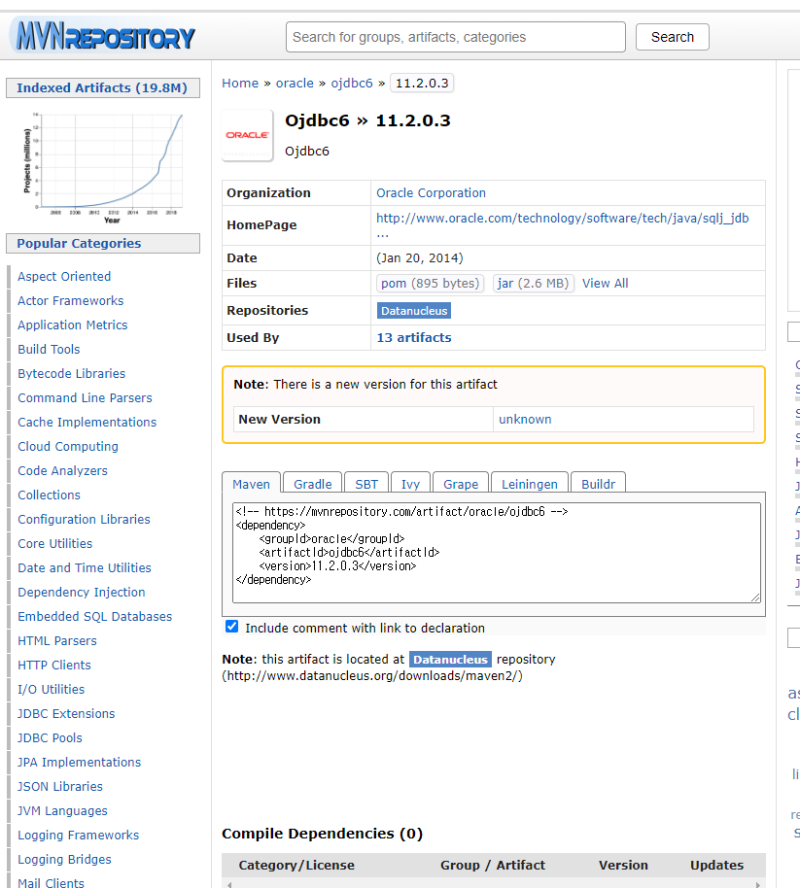This screenshot has width=800, height=888.
Task: Click 'View All' files link
Action: [x=604, y=283]
